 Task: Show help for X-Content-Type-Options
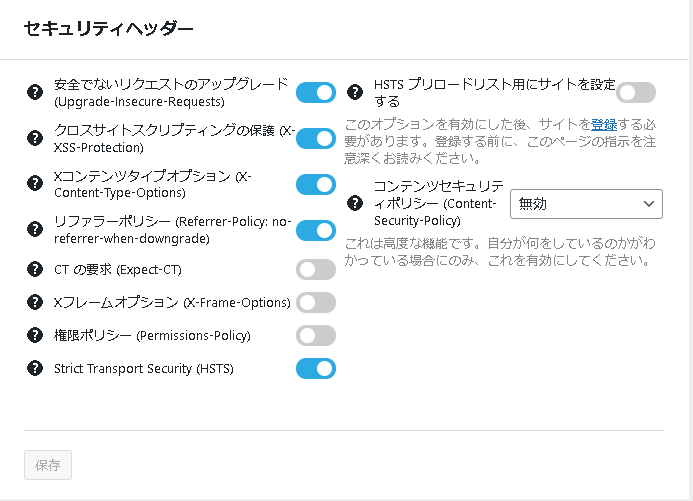tap(35, 183)
